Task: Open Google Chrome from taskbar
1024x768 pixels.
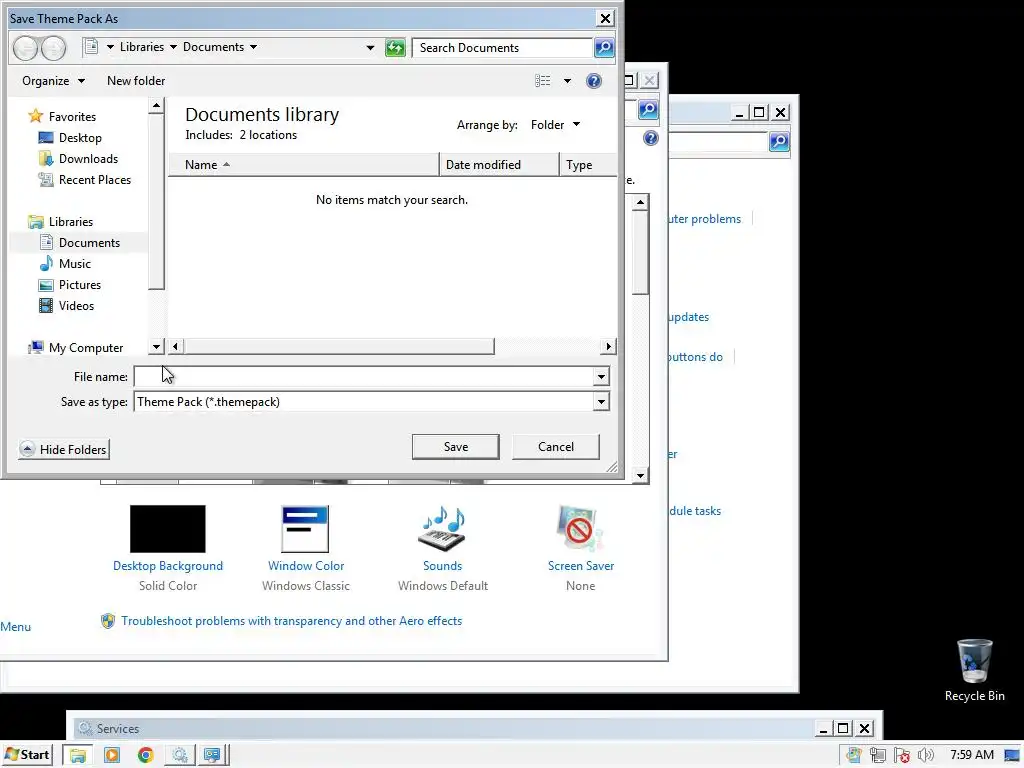Action: [x=145, y=756]
